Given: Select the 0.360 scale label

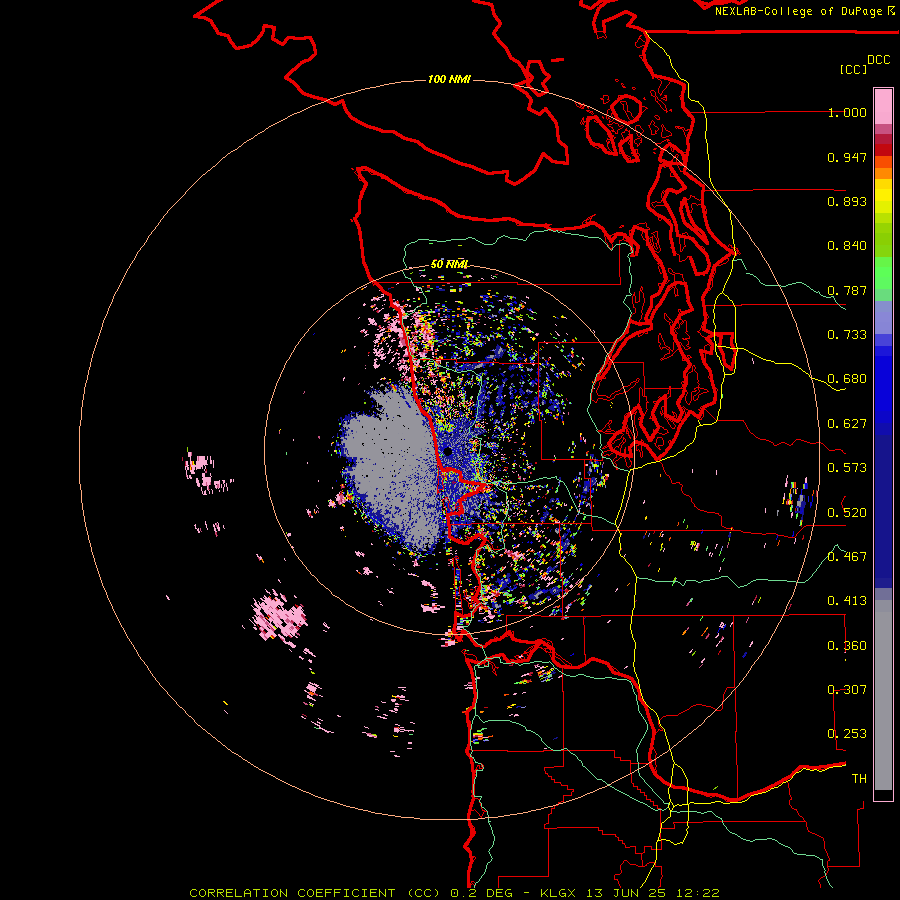Looking at the screenshot, I should pos(847,646).
